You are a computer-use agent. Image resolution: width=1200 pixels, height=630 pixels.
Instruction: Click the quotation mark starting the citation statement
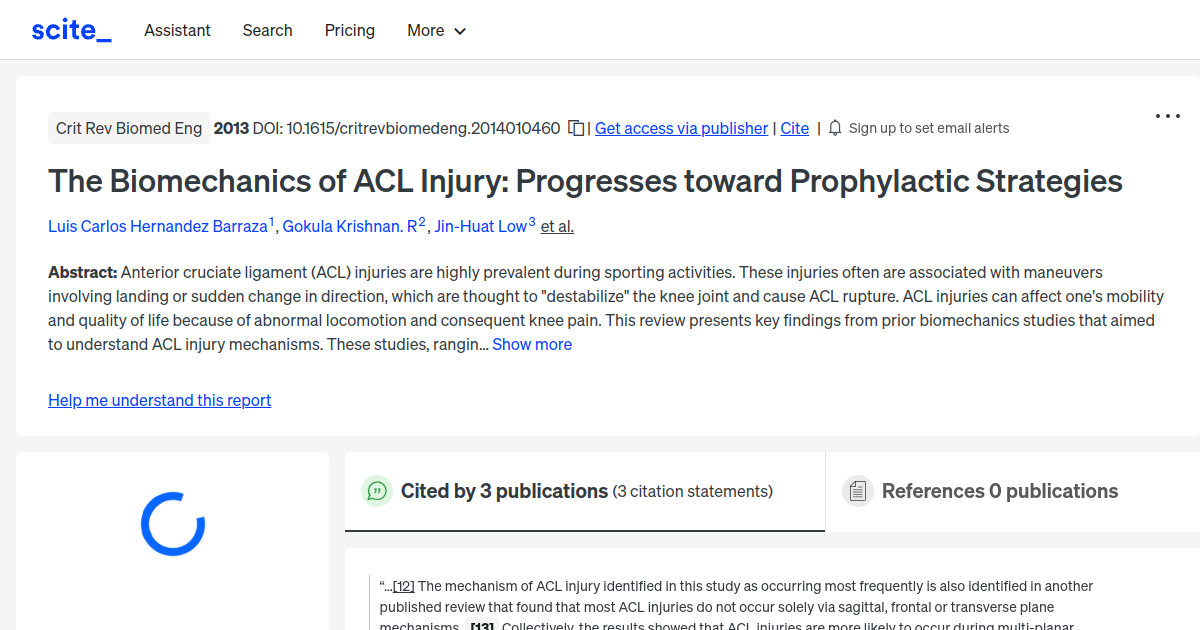384,585
